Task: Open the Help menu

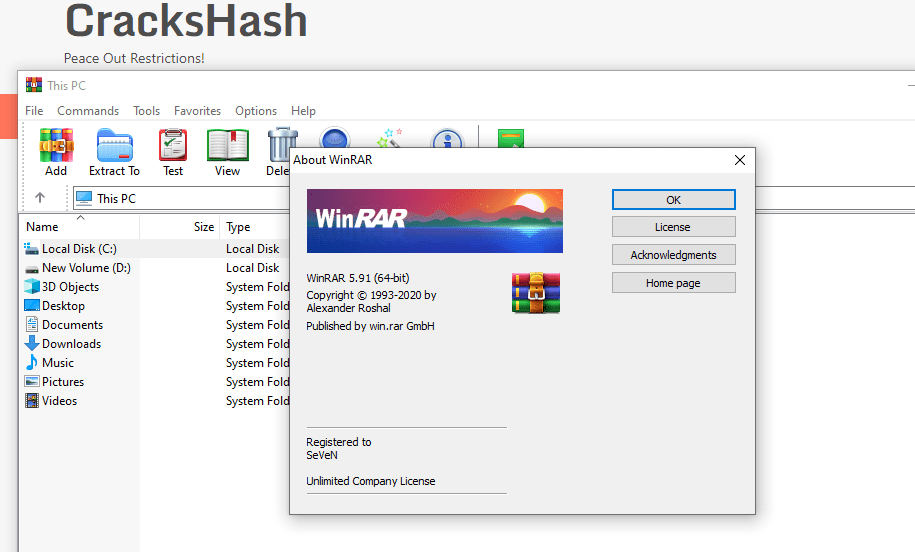Action: click(x=303, y=111)
